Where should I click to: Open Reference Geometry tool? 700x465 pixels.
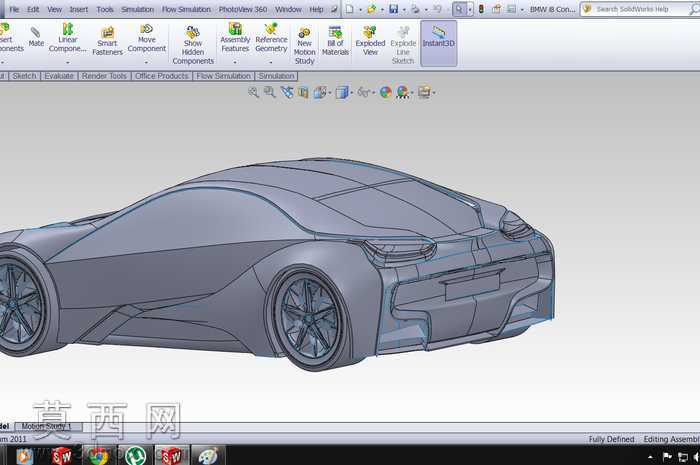coord(271,37)
